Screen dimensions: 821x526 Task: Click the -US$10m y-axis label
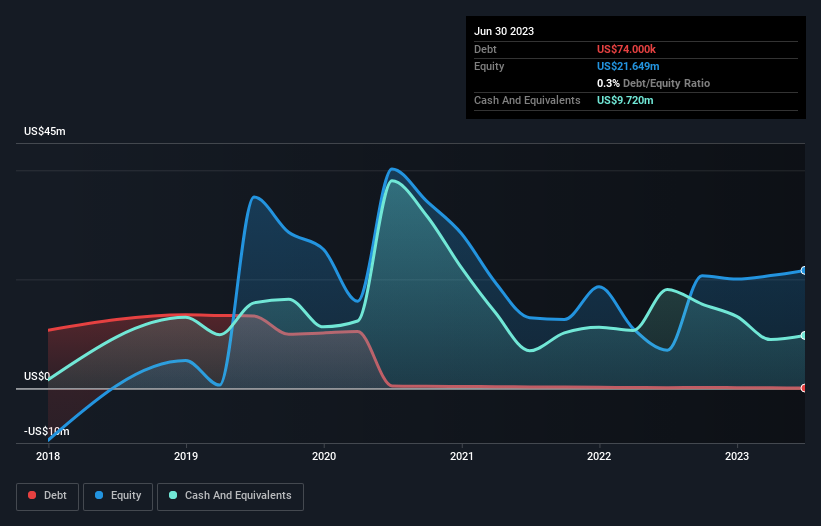pos(47,431)
